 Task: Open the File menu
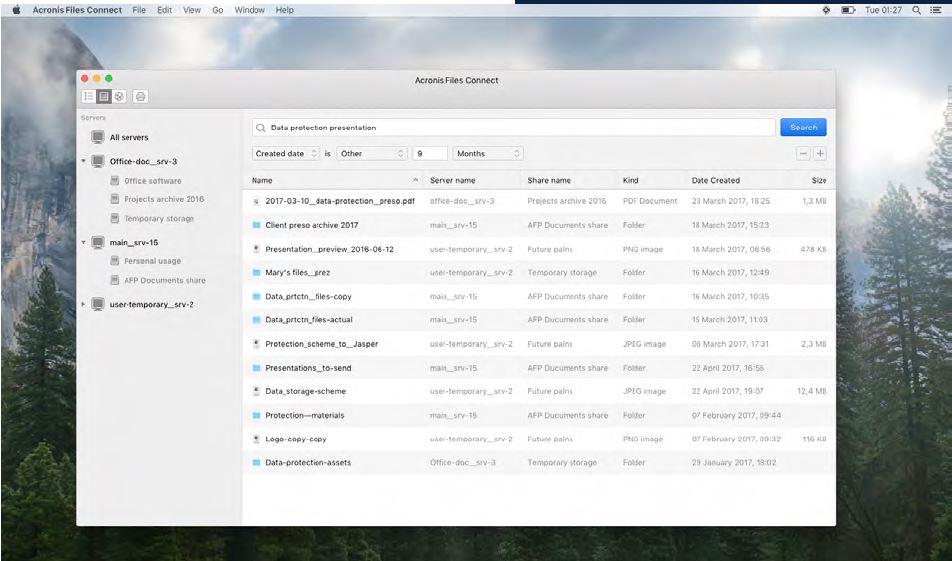[x=139, y=10]
